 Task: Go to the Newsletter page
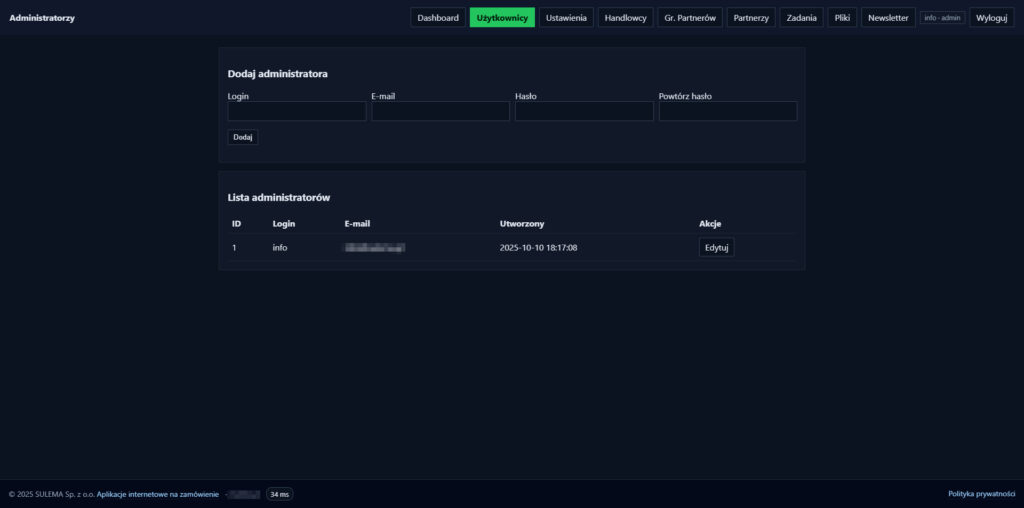888,18
